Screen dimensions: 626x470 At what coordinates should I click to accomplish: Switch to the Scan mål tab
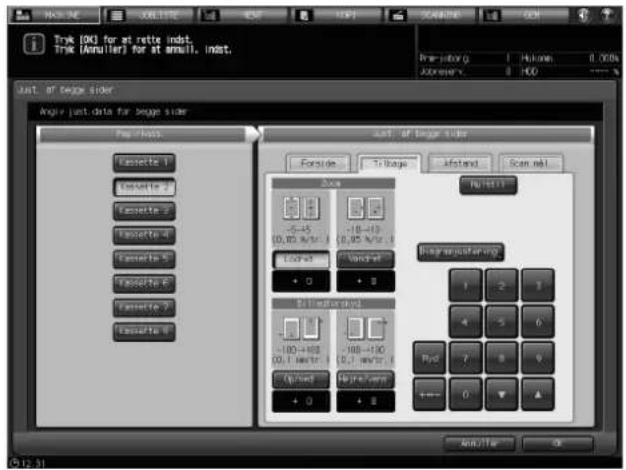(x=531, y=164)
